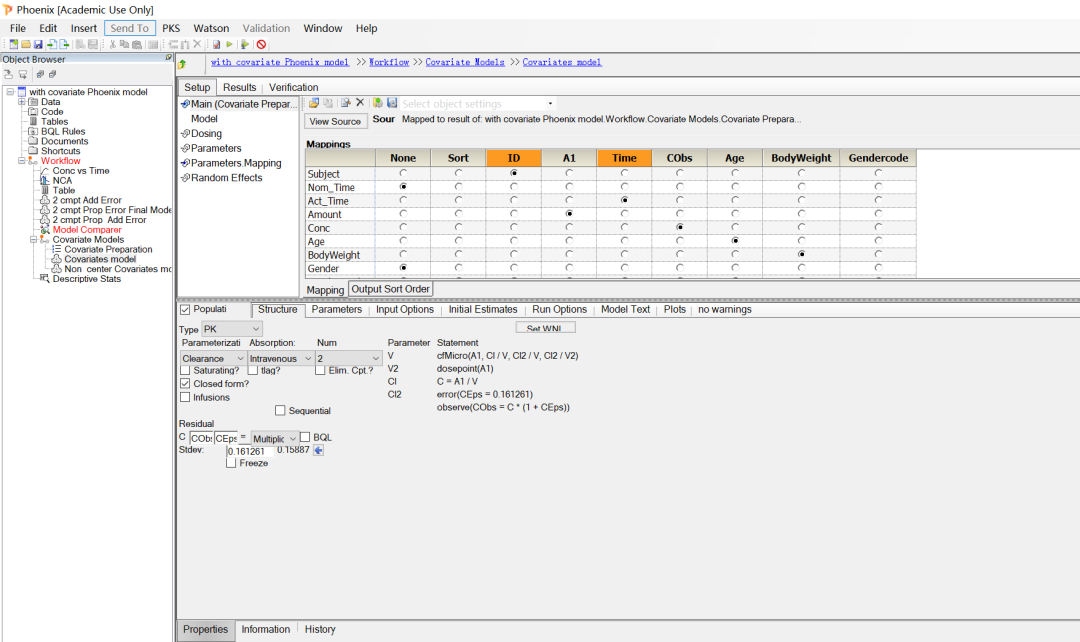The image size is (1080, 642).
Task: Open the Absorption Intravenous dropdown
Action: click(280, 358)
